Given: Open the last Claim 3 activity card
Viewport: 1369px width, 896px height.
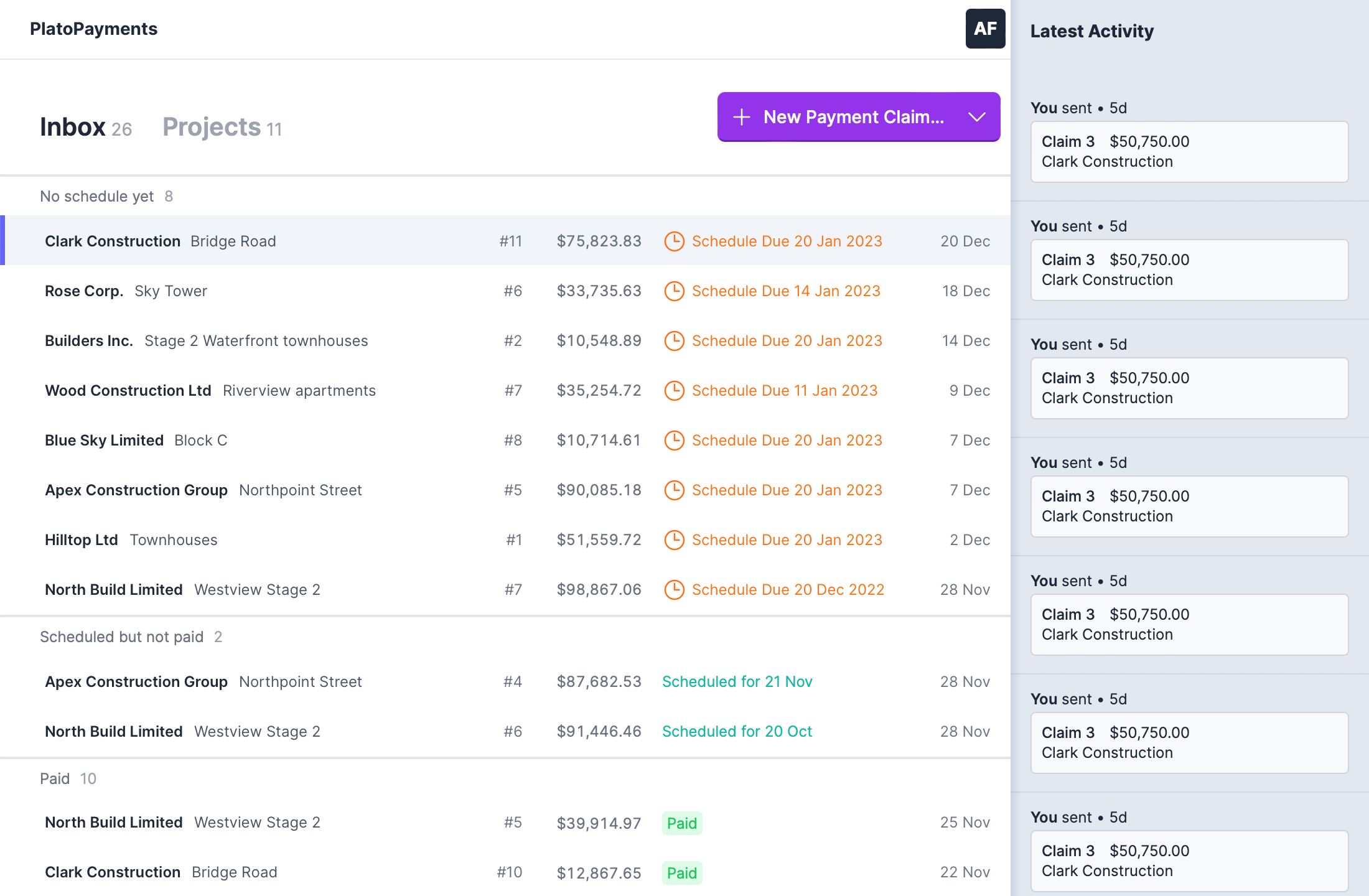Looking at the screenshot, I should click(x=1190, y=861).
